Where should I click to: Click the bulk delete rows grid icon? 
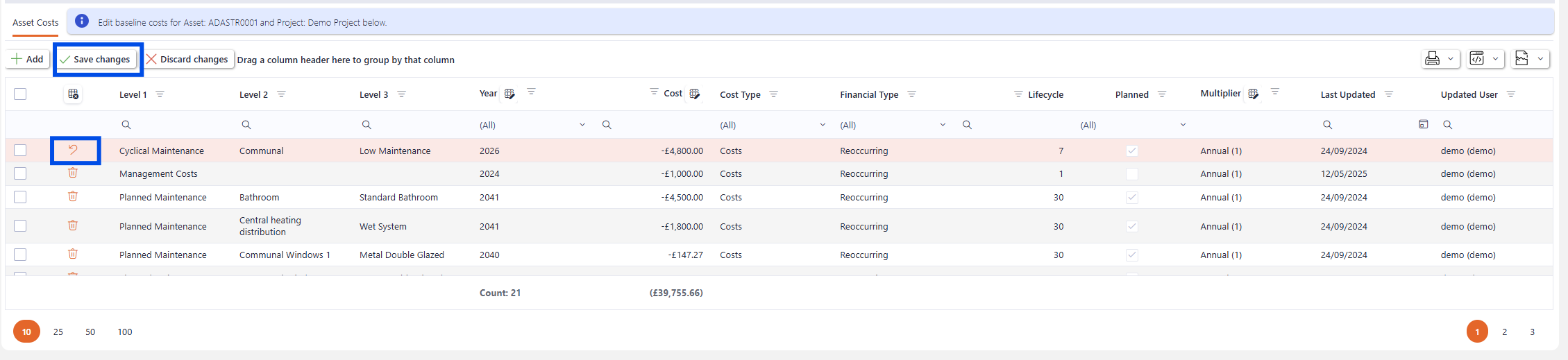coord(73,94)
